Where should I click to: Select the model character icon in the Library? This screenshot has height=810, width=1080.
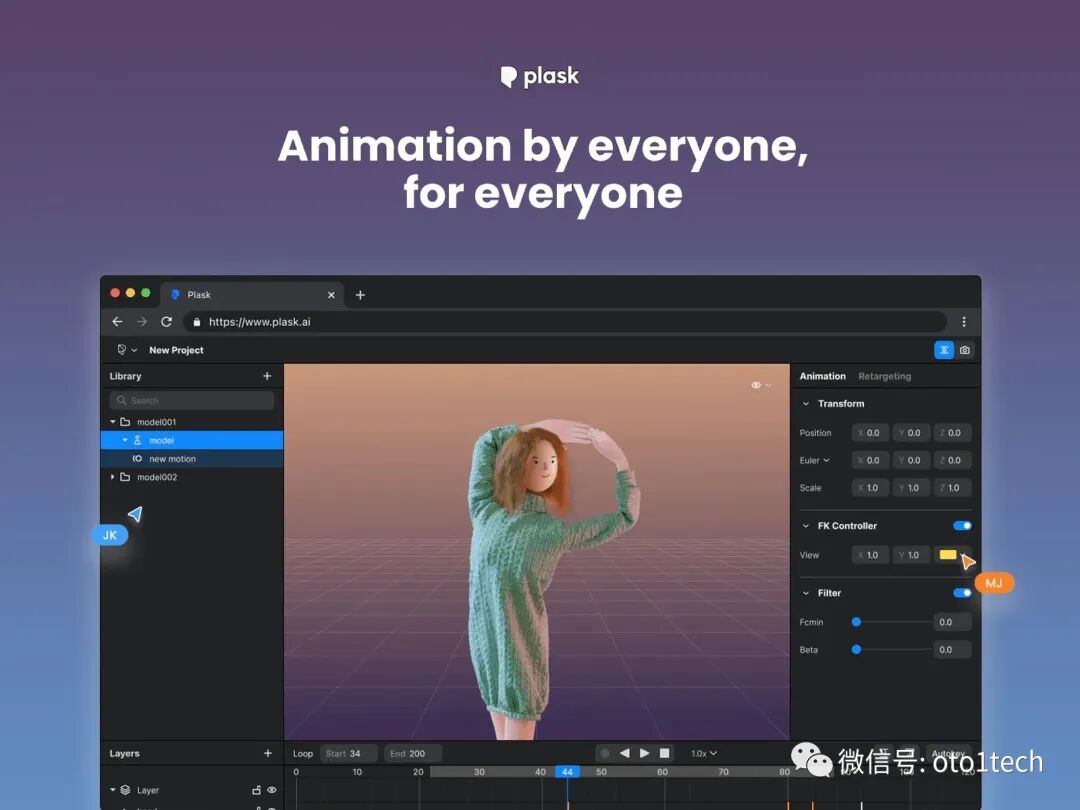137,440
